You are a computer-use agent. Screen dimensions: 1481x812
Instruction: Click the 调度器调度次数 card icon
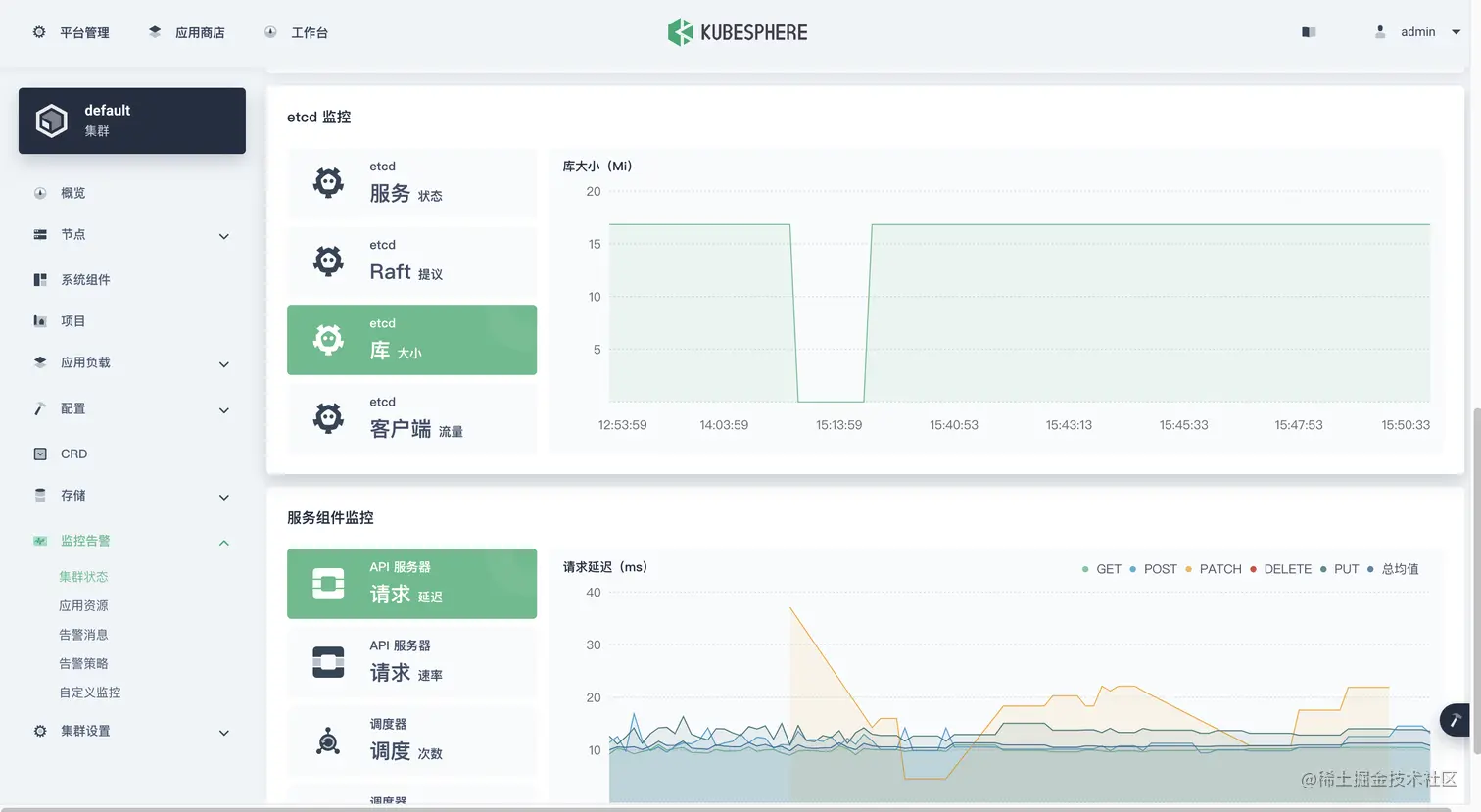pos(328,740)
